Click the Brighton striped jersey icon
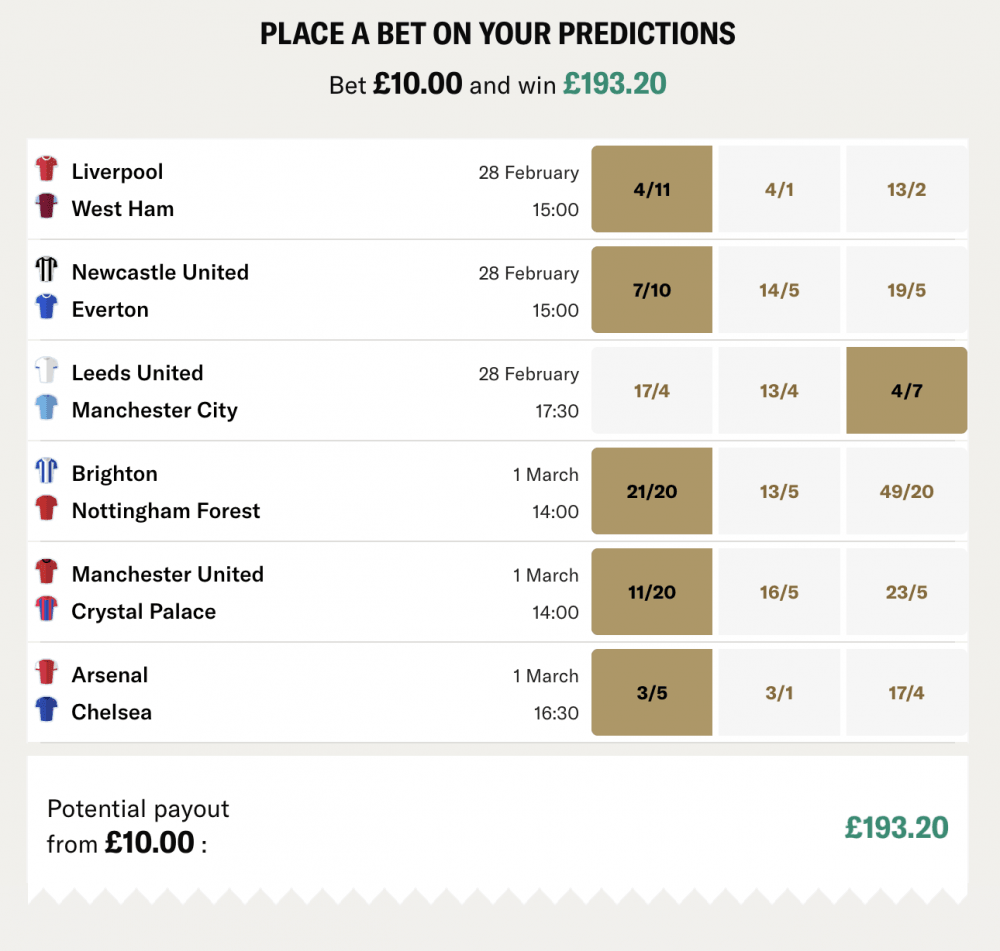 point(47,472)
